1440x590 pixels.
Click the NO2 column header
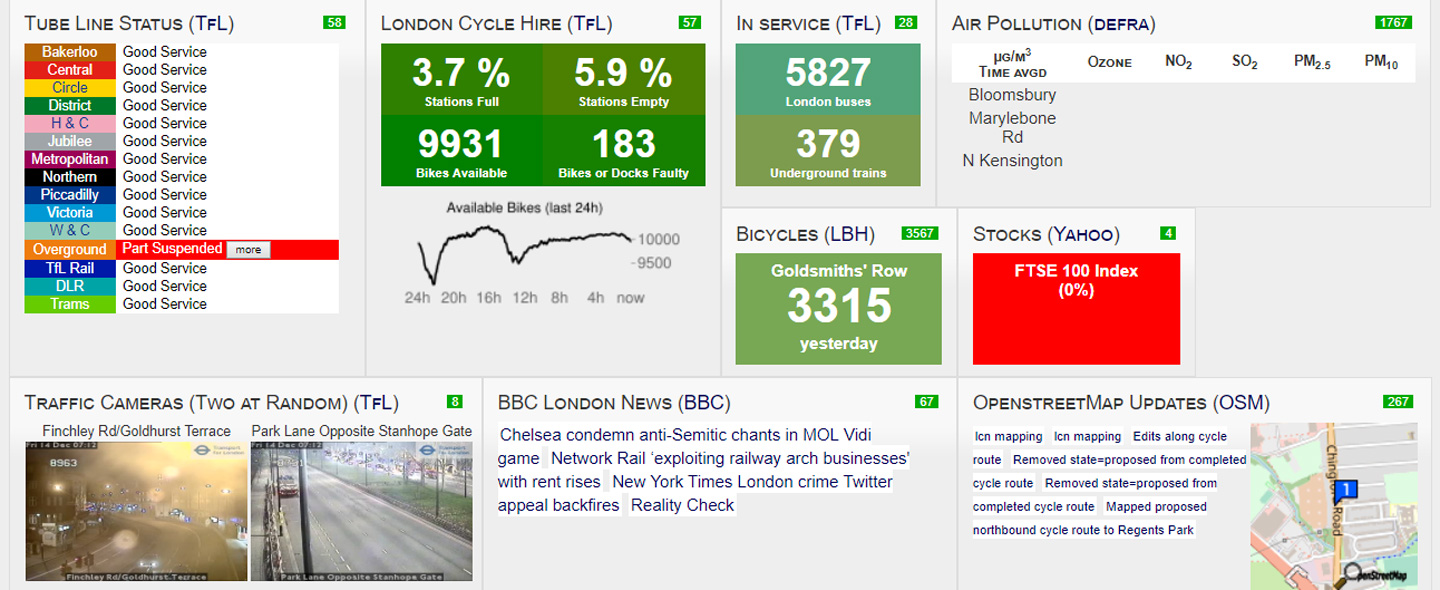1179,62
